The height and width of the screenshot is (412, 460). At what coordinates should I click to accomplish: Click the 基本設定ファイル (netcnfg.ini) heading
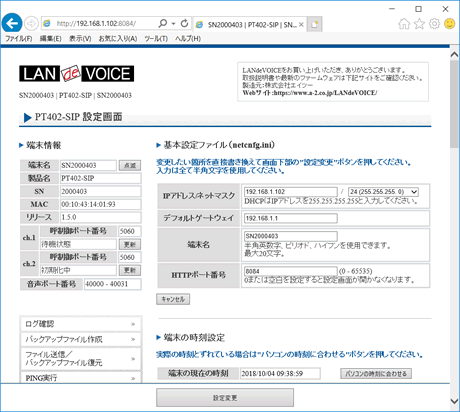click(x=219, y=145)
